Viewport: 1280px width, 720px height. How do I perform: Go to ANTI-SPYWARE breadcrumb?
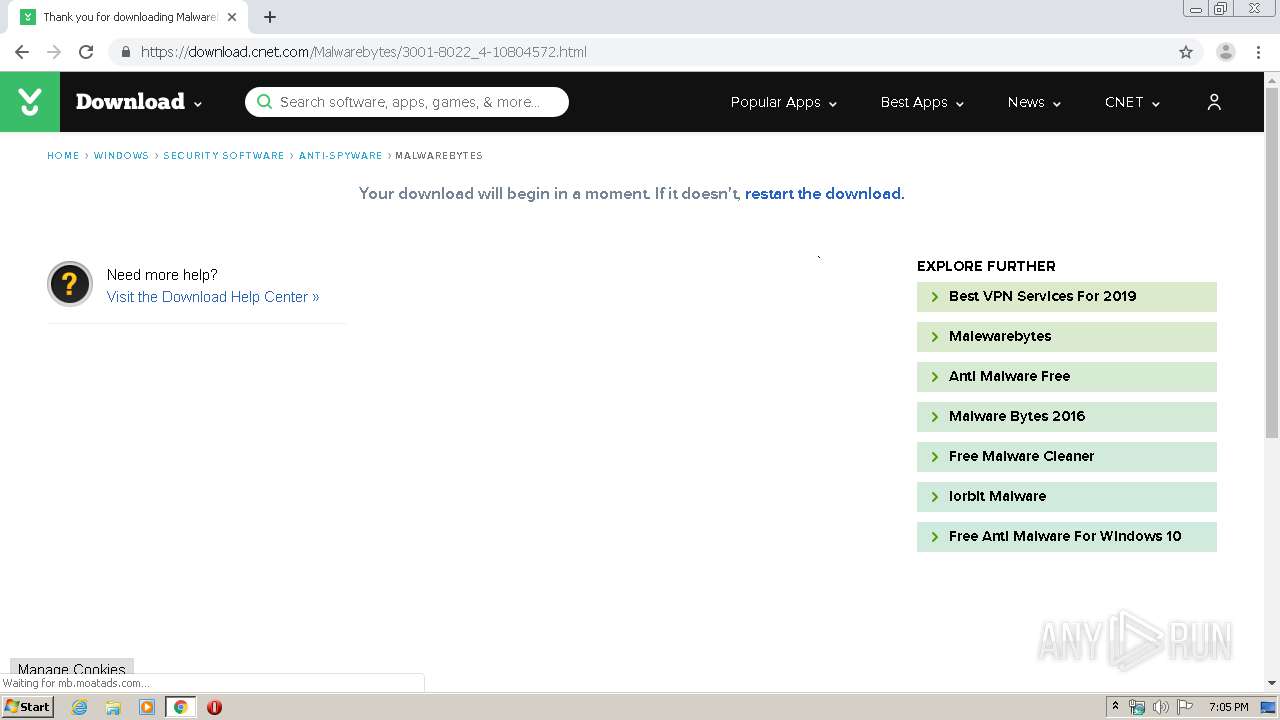coord(341,156)
